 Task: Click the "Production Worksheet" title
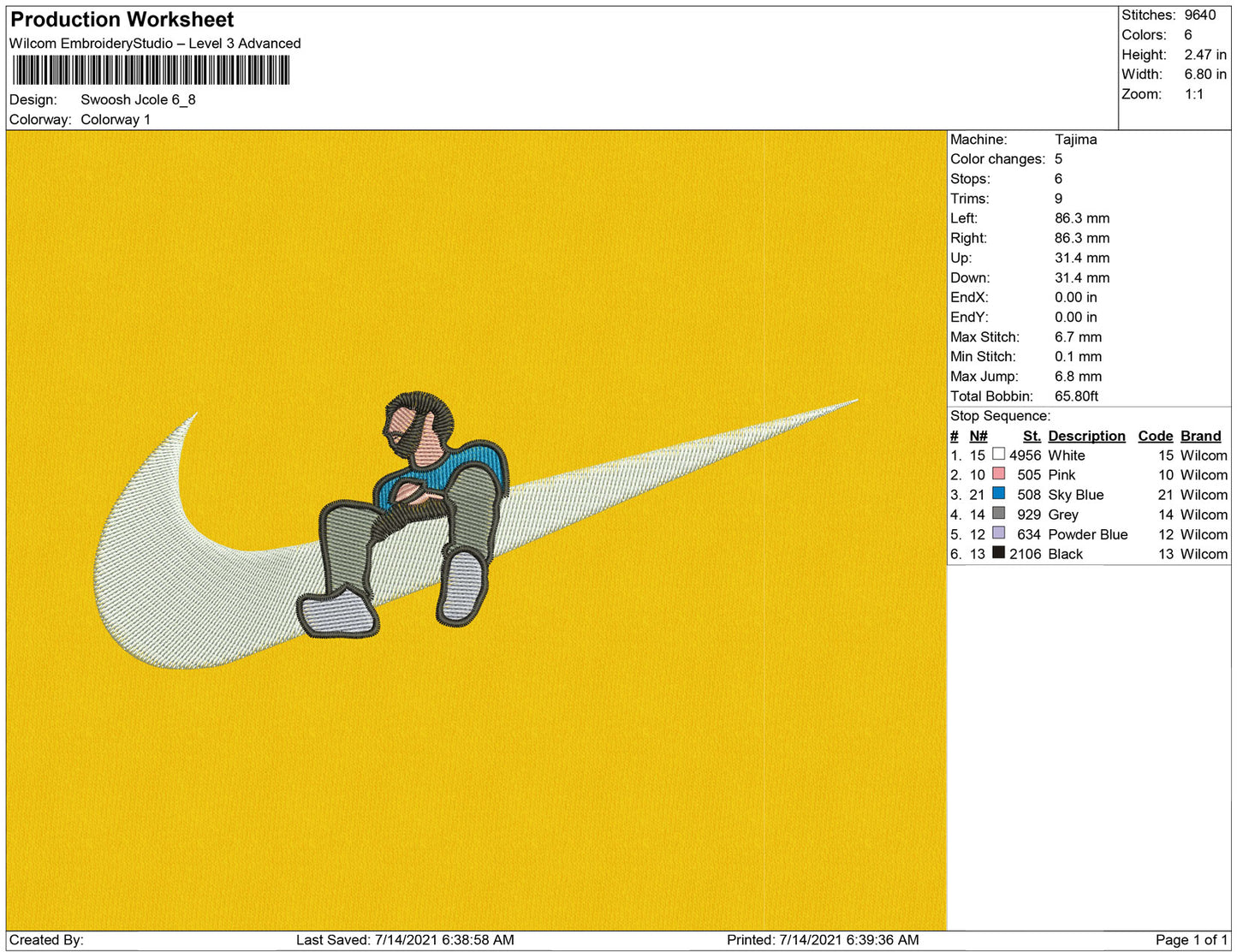pyautogui.click(x=122, y=20)
